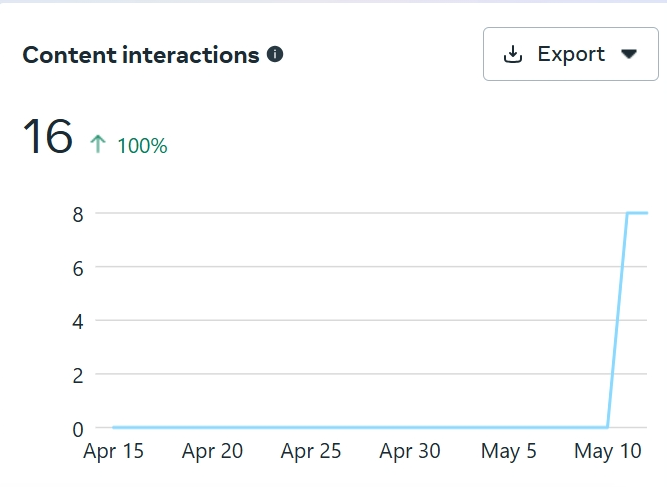Viewport: 667px width, 487px height.
Task: Click the y-axis value 8
Action: tap(76, 213)
